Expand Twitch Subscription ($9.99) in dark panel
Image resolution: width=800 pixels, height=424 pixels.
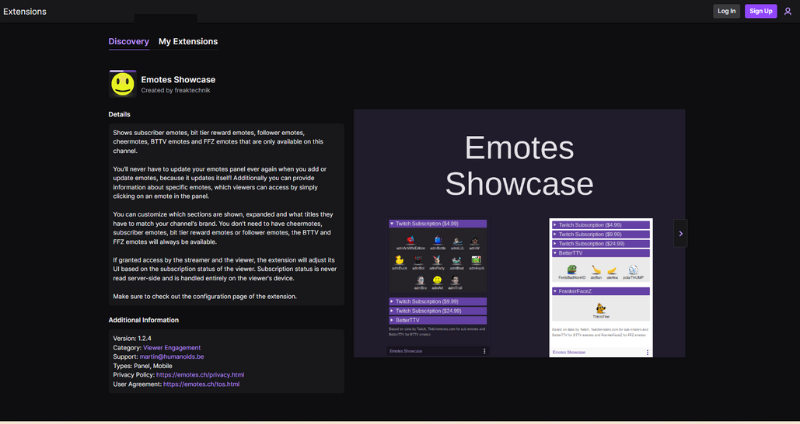click(x=437, y=301)
